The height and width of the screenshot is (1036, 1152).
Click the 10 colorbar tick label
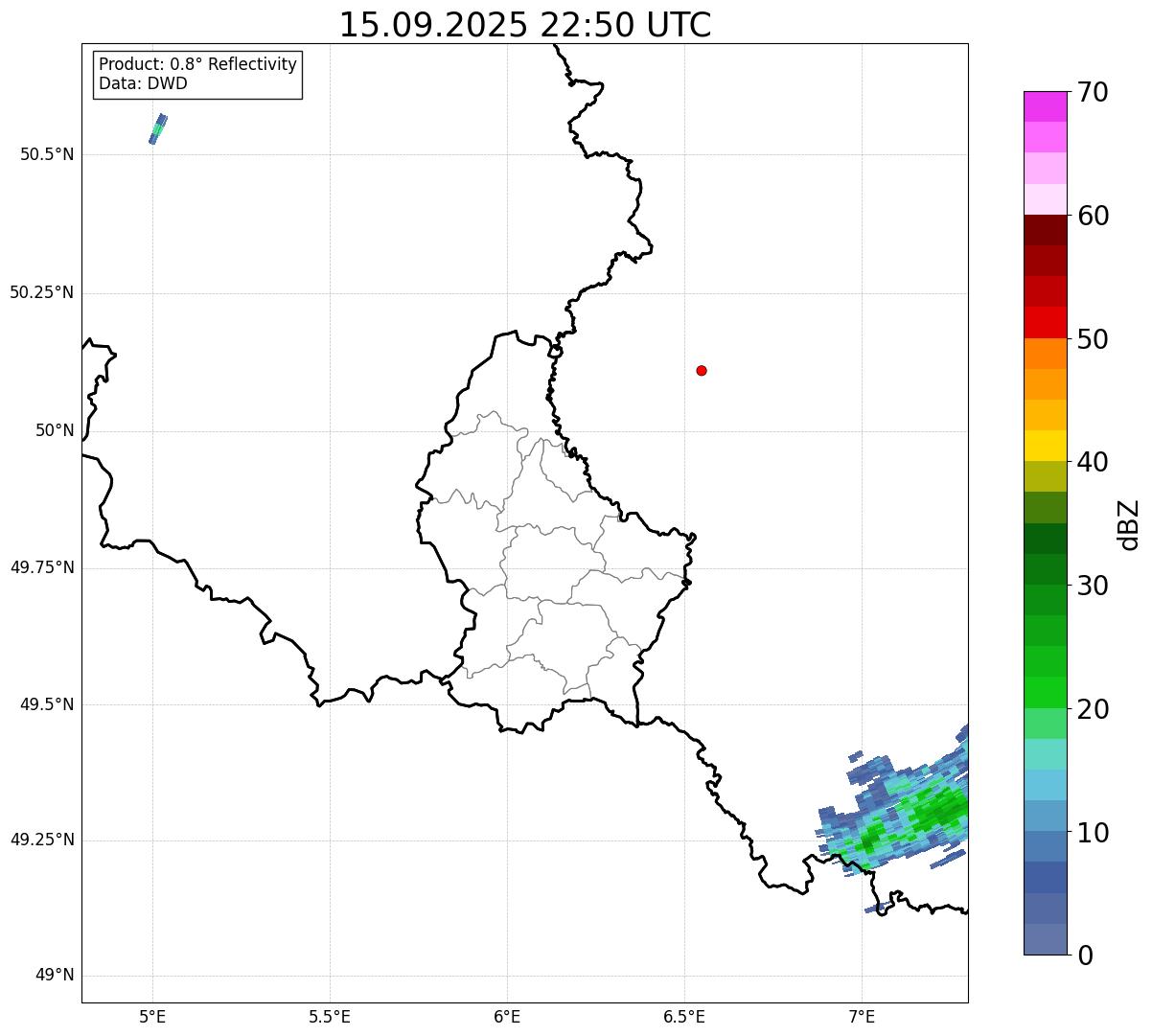[x=1093, y=833]
